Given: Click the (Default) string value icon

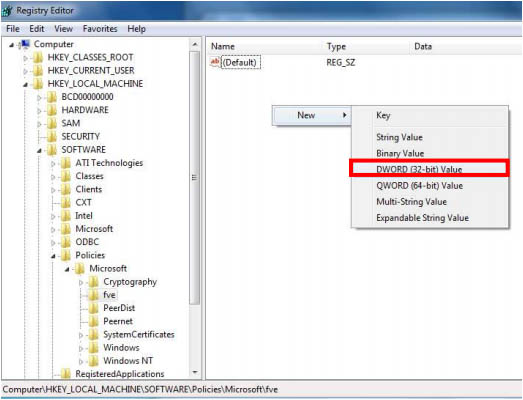Looking at the screenshot, I should click(x=215, y=62).
